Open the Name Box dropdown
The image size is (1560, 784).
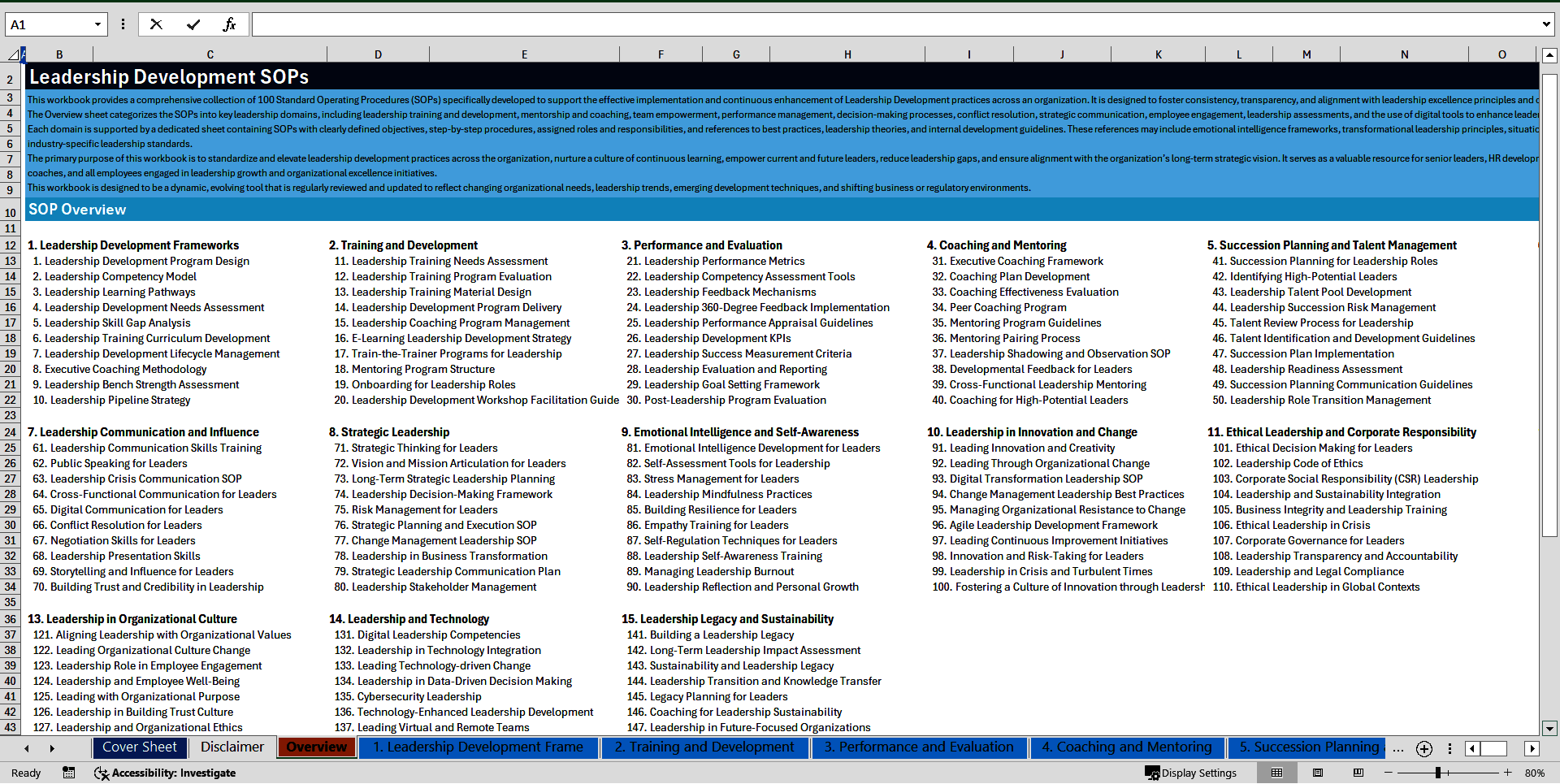97,24
